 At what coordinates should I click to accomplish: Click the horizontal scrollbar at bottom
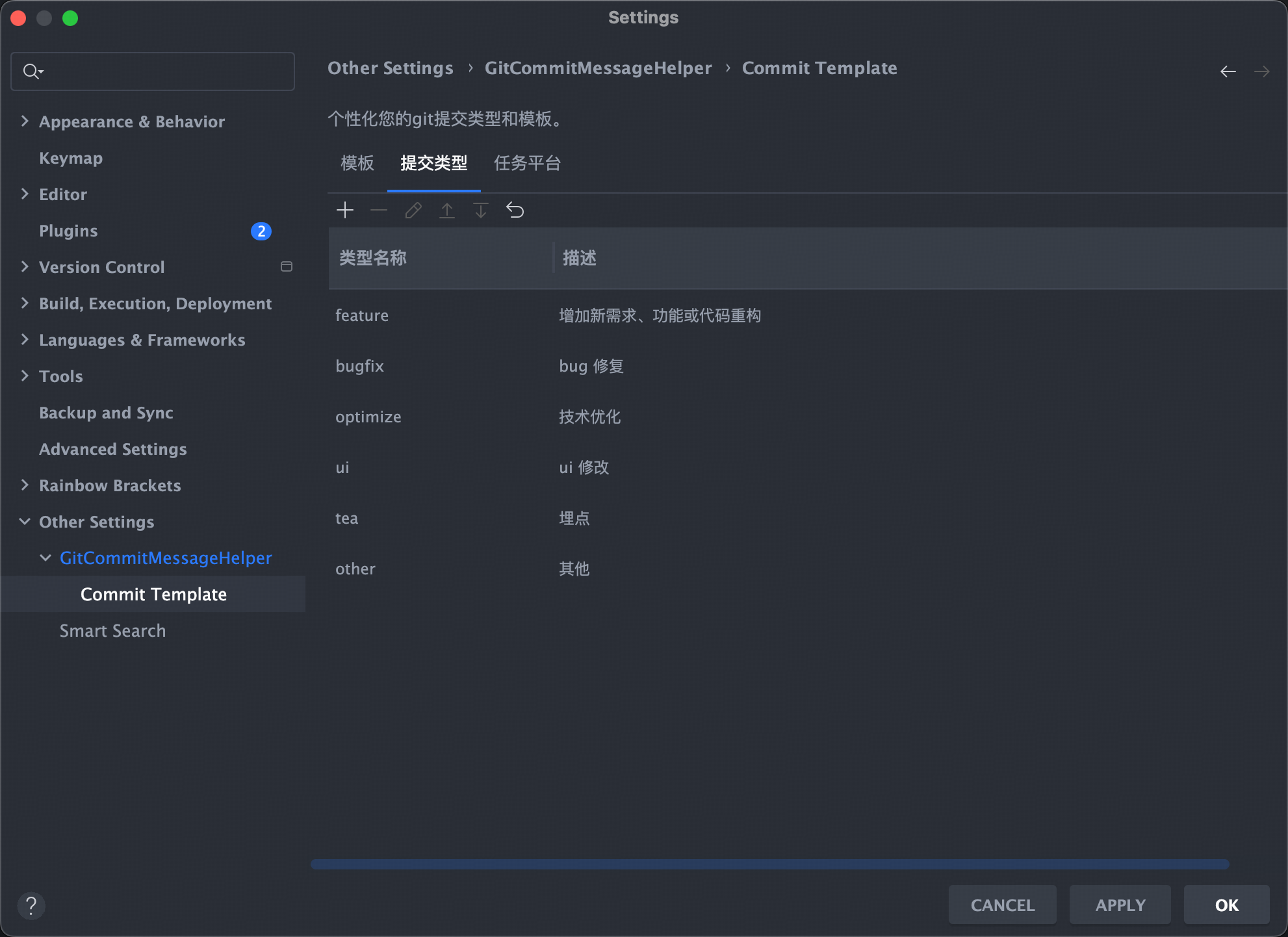click(x=769, y=864)
